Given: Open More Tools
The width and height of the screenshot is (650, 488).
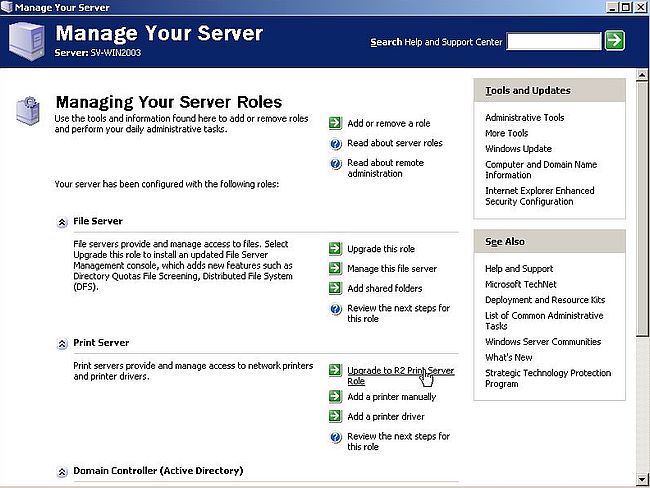Looking at the screenshot, I should pyautogui.click(x=507, y=133).
